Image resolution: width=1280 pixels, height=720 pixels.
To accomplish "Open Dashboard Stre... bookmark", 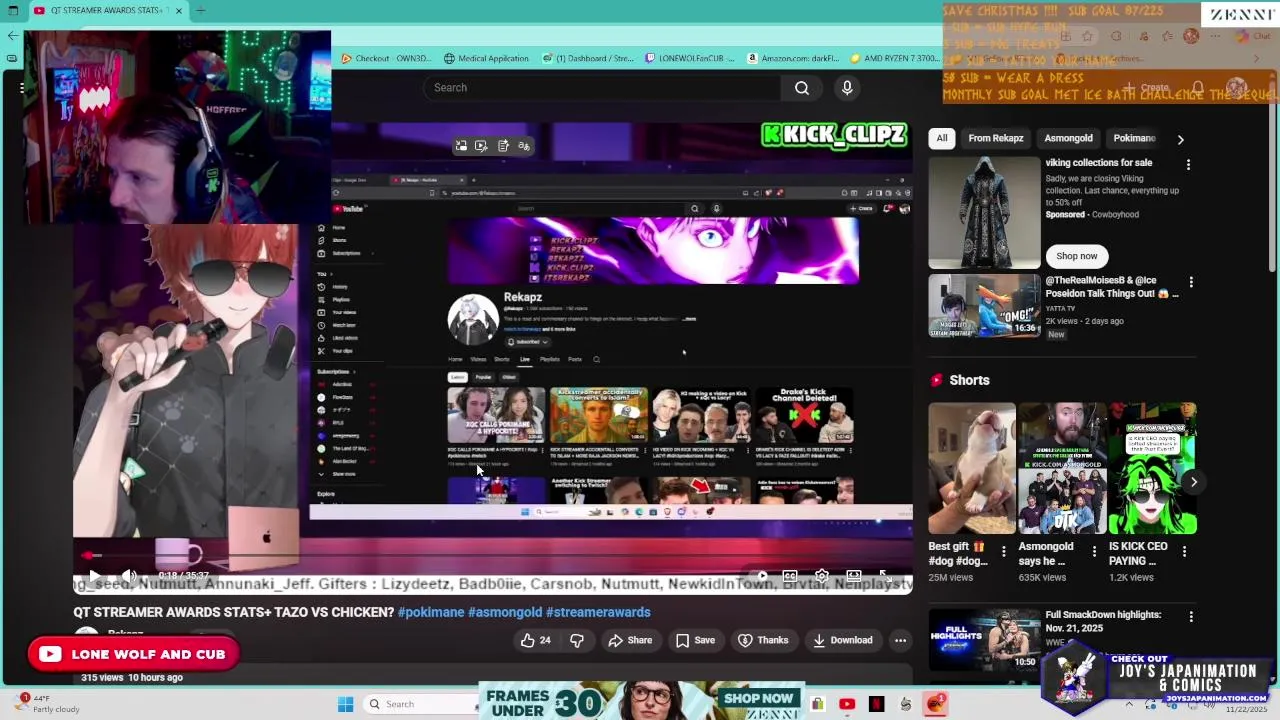I will [588, 58].
